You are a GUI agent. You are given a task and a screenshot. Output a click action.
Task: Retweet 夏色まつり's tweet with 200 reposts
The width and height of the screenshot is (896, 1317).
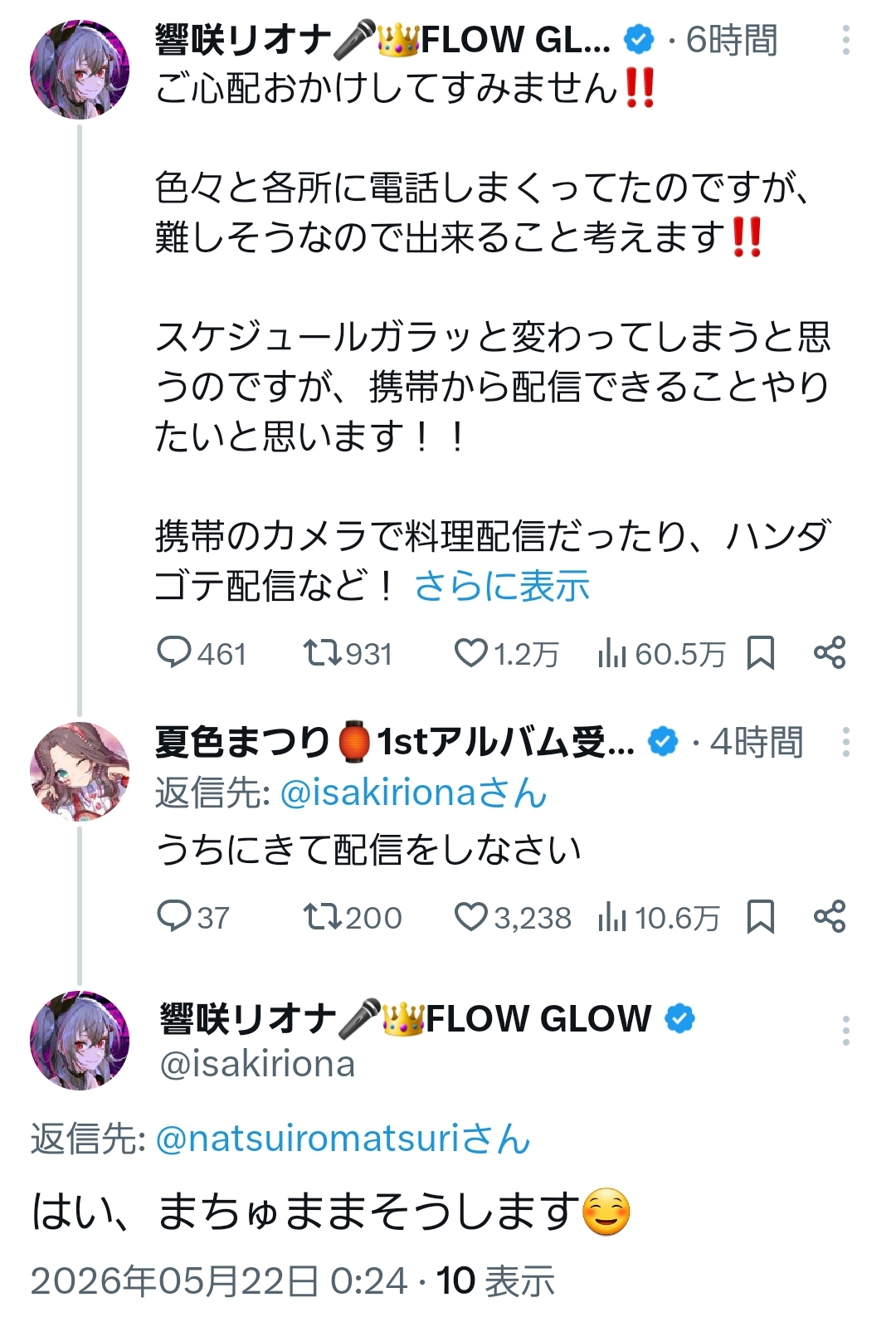[x=352, y=917]
